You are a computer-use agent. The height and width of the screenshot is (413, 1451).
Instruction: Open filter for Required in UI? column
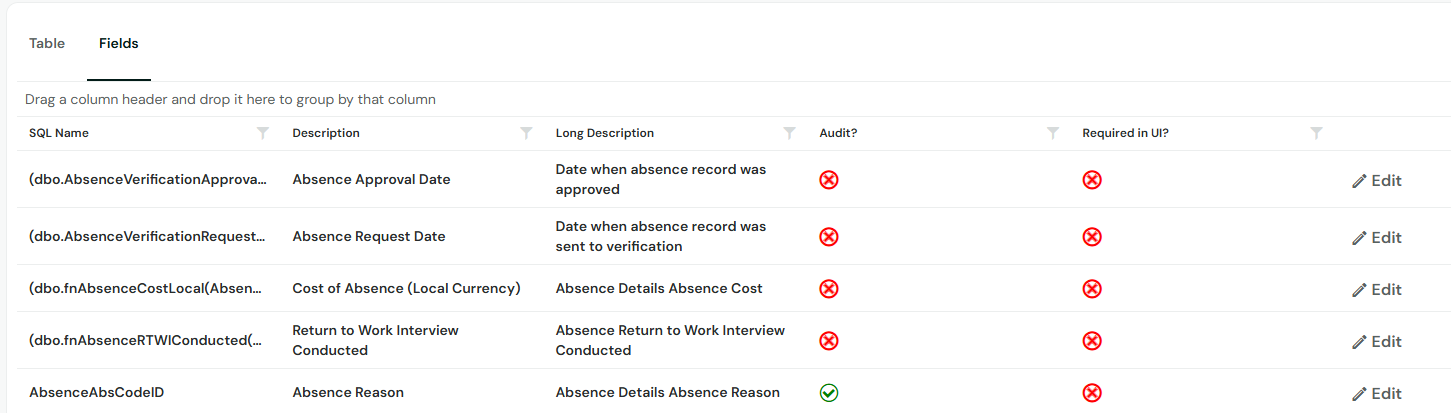coord(1317,133)
